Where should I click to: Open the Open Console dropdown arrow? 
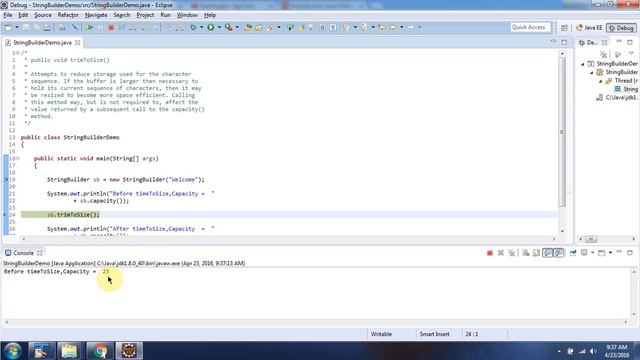[610, 253]
